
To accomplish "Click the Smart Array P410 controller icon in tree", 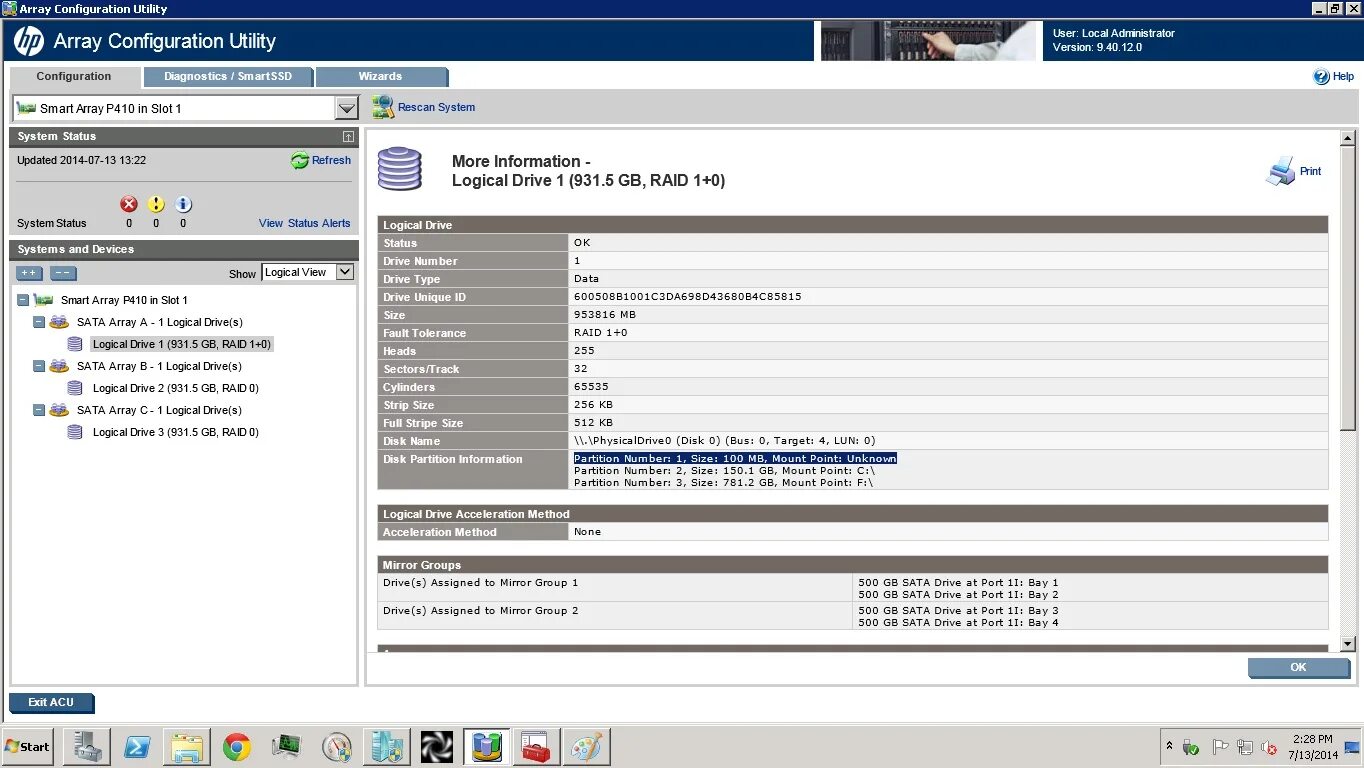I will (43, 300).
